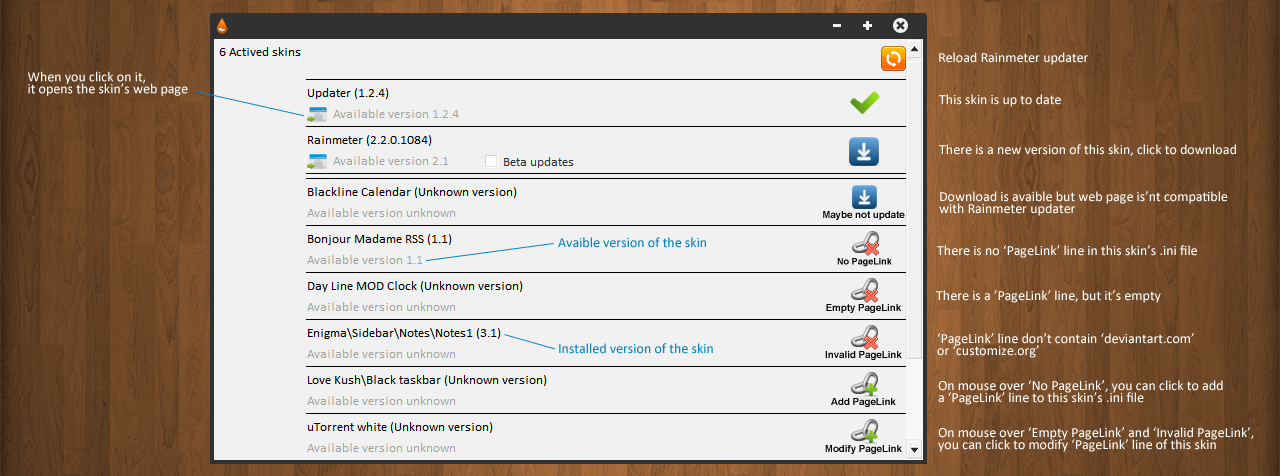Select 'Blackline Calendar (Unknown version)' row
The height and width of the screenshot is (476, 1280).
coord(412,191)
